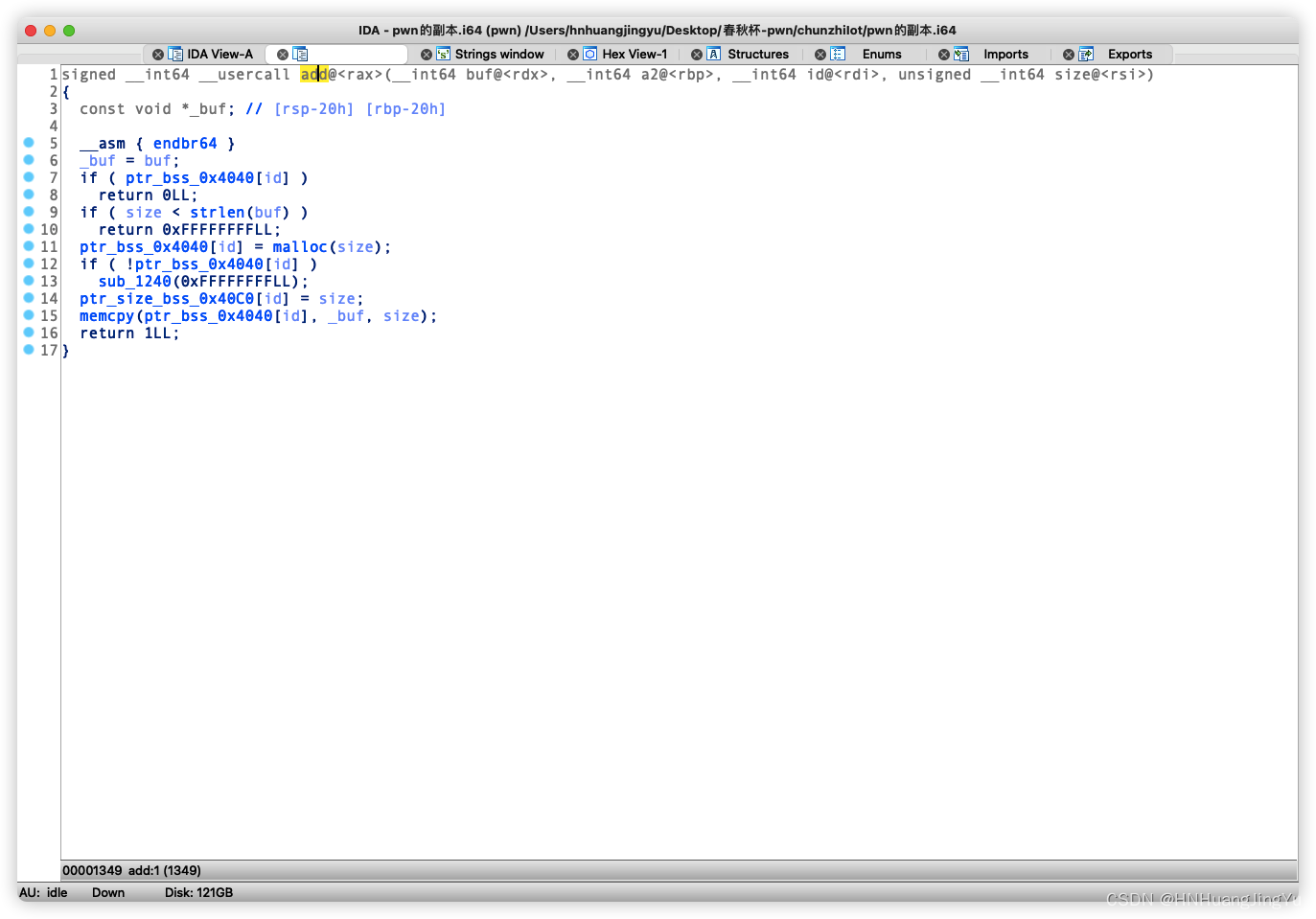Click 'size@<rsi>' parameter in signature
This screenshot has width=1316, height=919.
coord(1099,75)
